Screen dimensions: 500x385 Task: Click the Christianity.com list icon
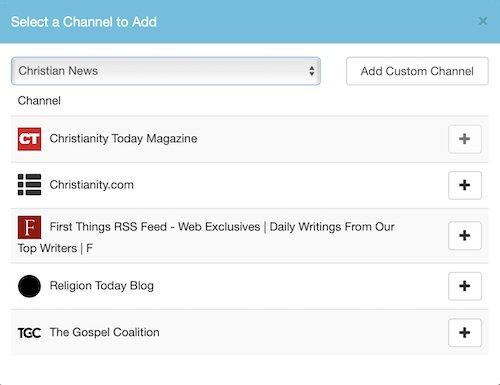(x=29, y=184)
